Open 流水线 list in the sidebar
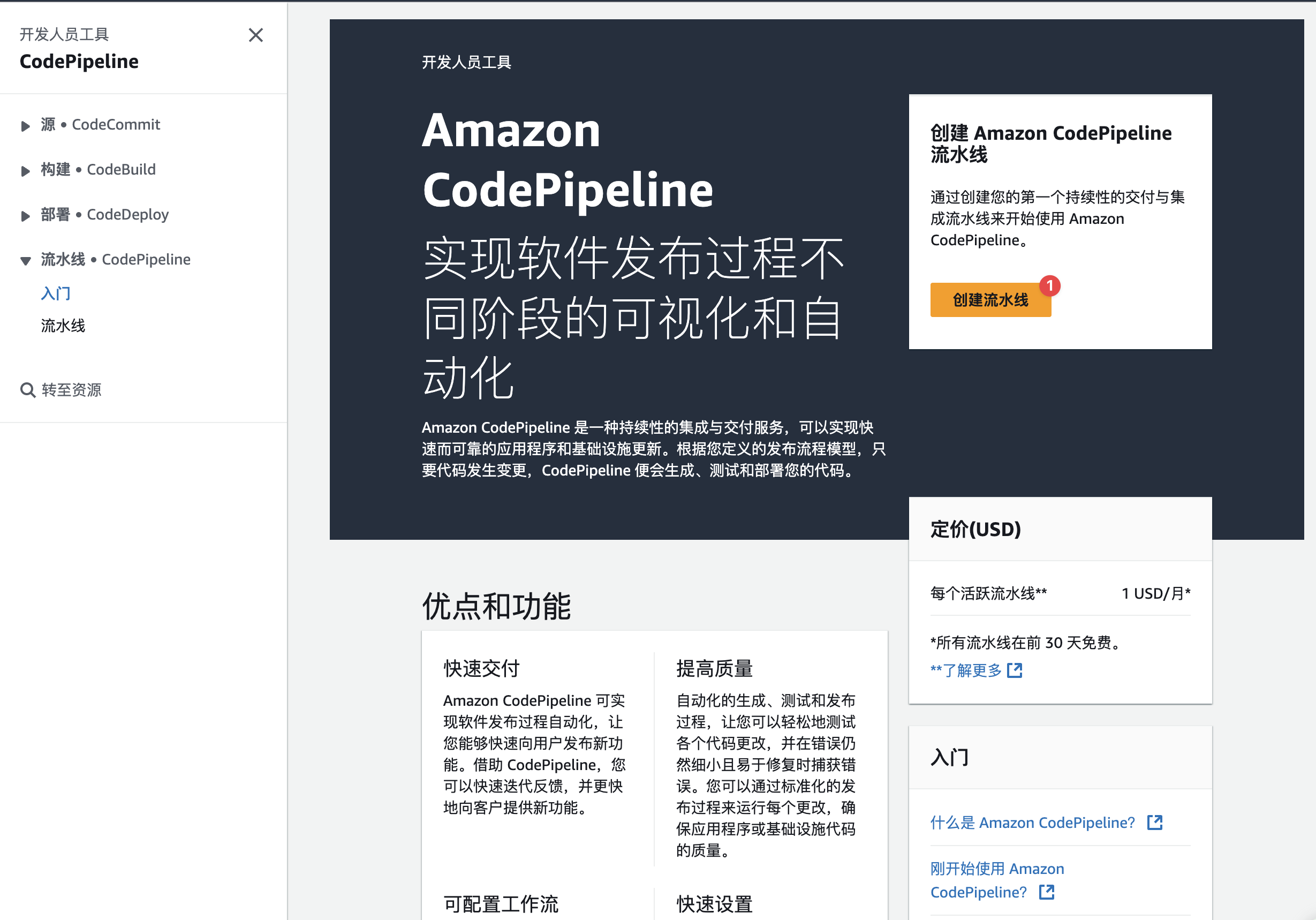This screenshot has width=1316, height=920. tap(63, 326)
